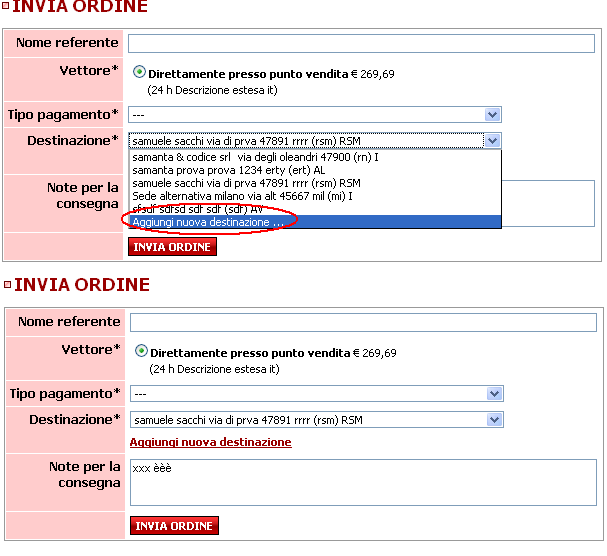
Task: Click the lower form's red INVIA ORDINE button
Action: point(174,526)
